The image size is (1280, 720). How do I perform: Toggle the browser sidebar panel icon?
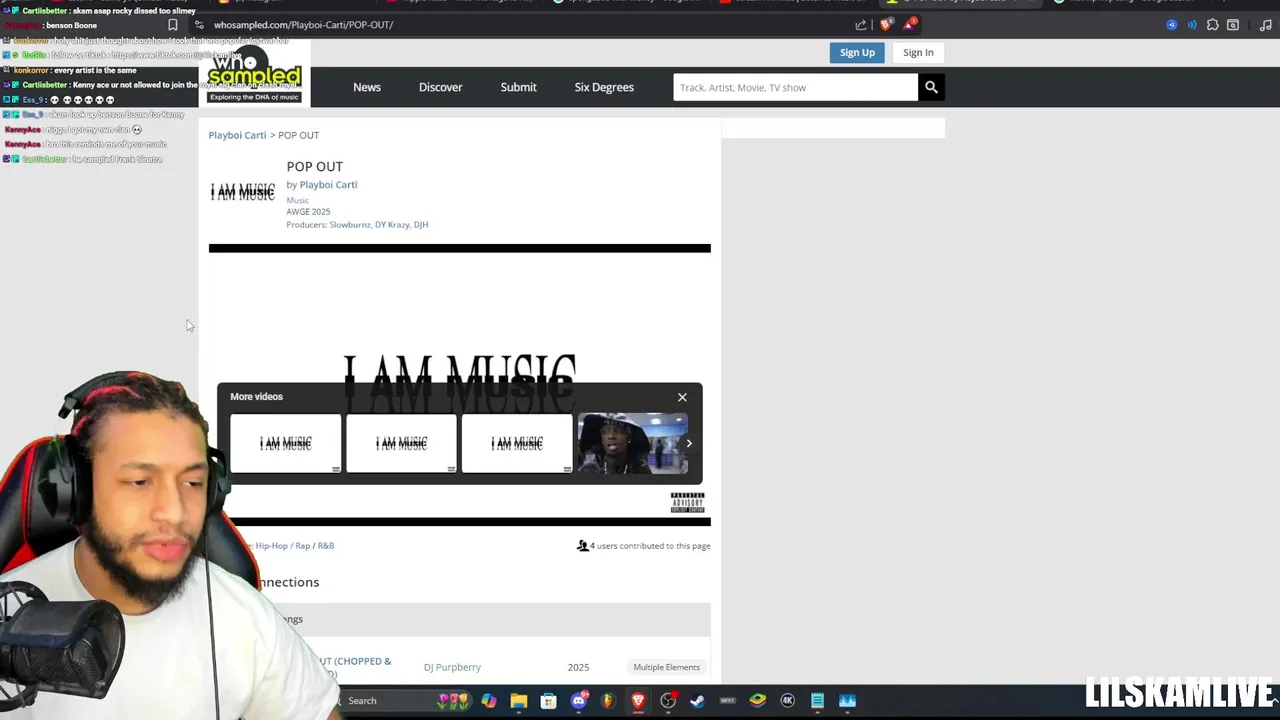tap(1233, 25)
